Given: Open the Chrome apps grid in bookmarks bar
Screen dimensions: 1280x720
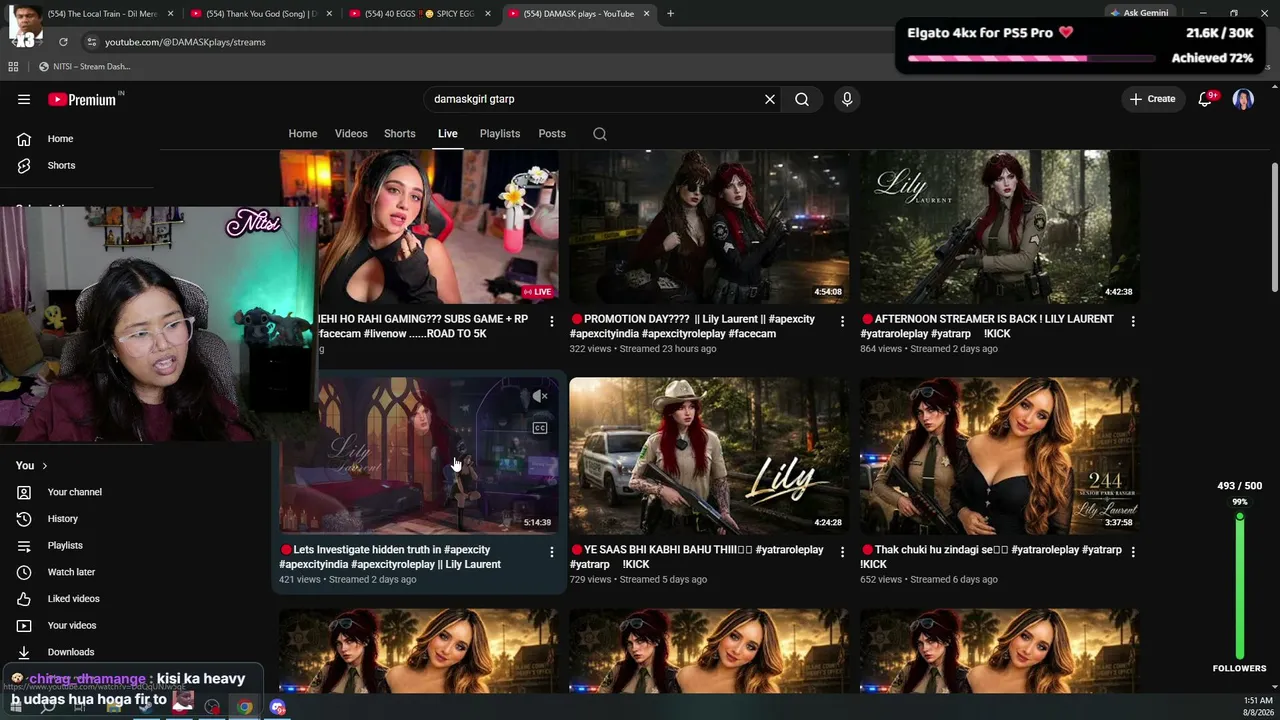Looking at the screenshot, I should (13, 67).
